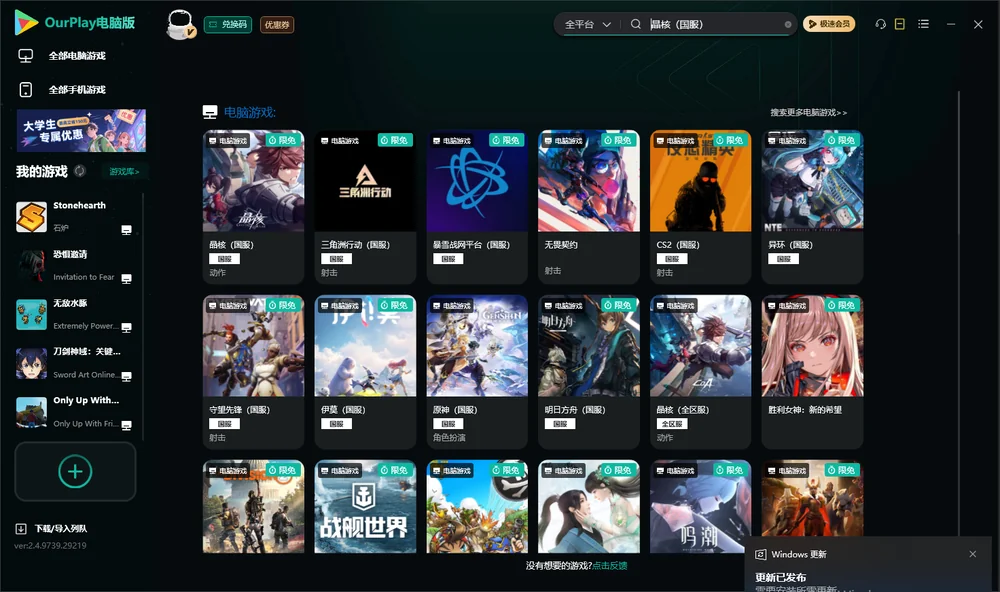Click PC badge icon on Invitation to Fear row
The image size is (1000, 592).
[126, 279]
